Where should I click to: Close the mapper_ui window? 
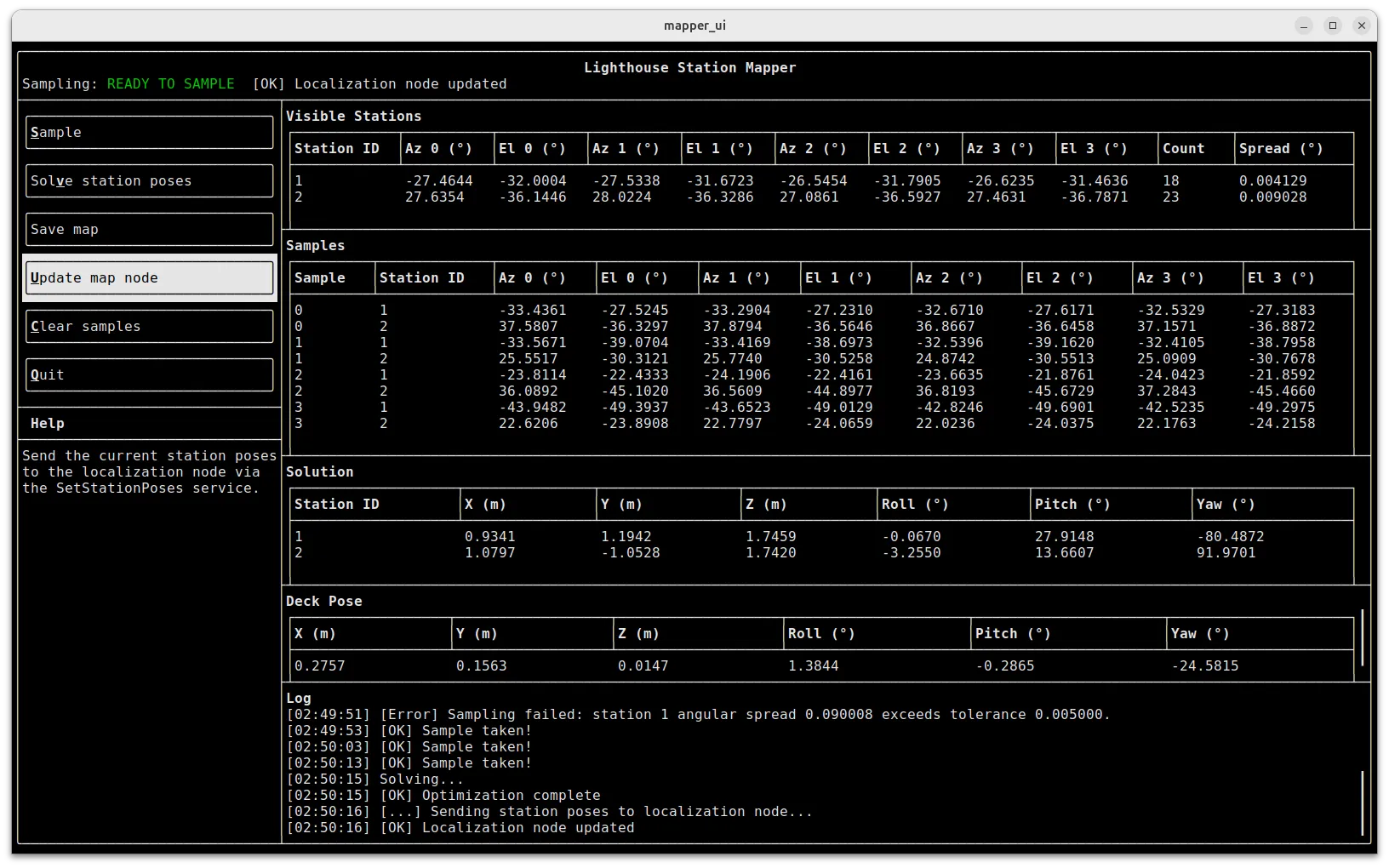point(1362,26)
